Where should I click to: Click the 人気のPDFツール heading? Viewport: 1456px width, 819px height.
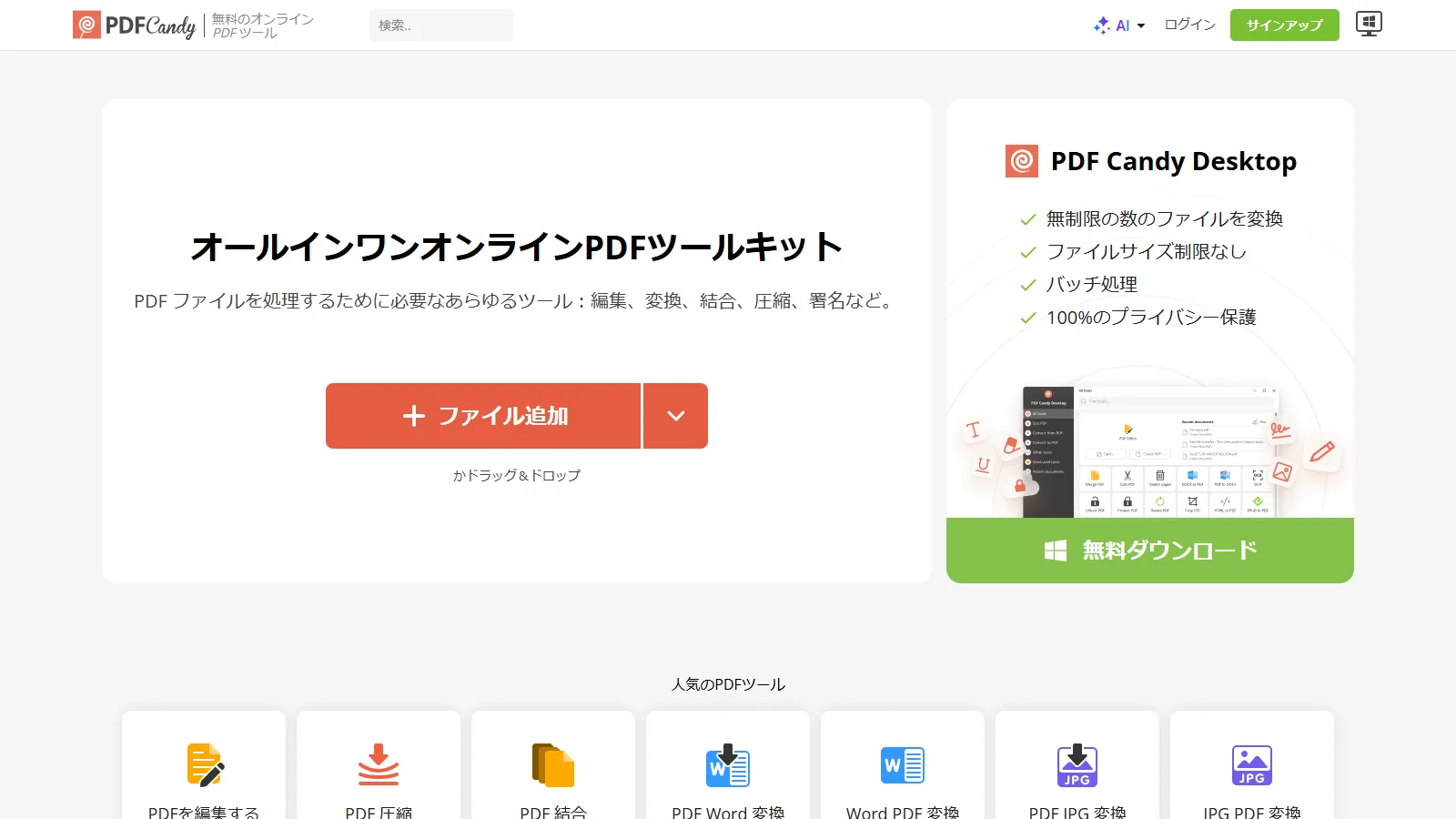(x=728, y=684)
